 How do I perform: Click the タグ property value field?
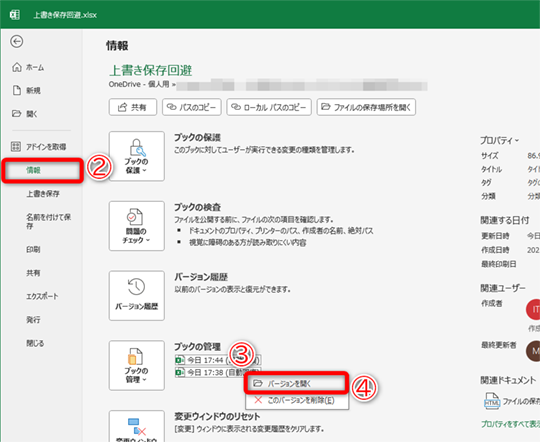(533, 183)
